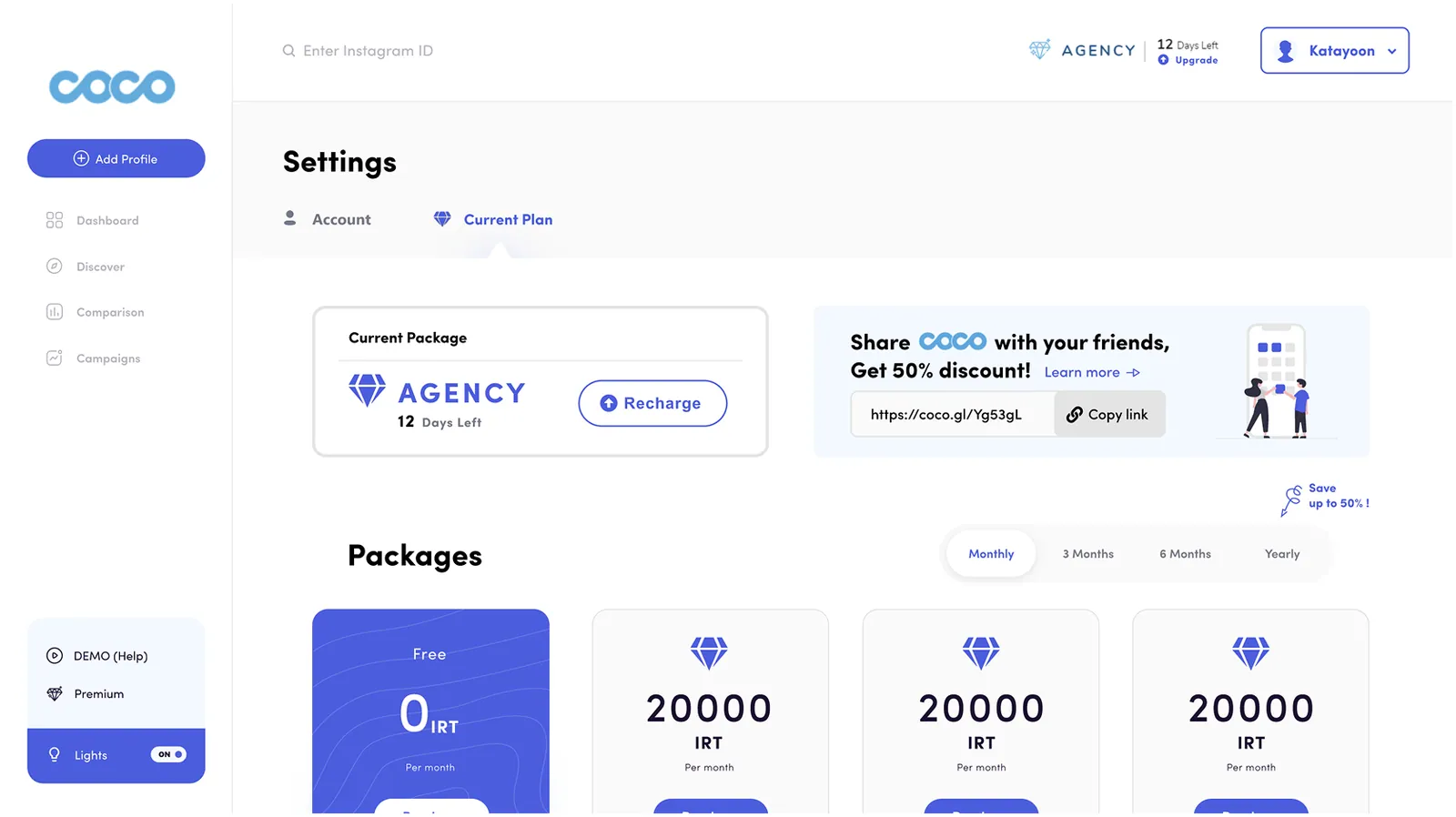Select the Monthly billing option

(x=991, y=554)
